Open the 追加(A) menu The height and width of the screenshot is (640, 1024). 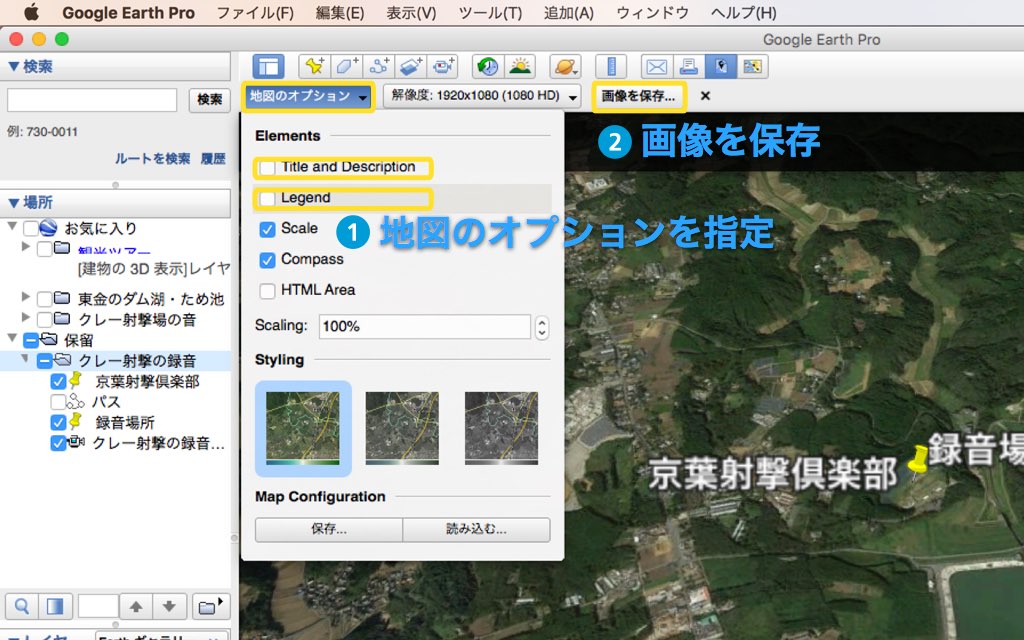click(x=569, y=13)
